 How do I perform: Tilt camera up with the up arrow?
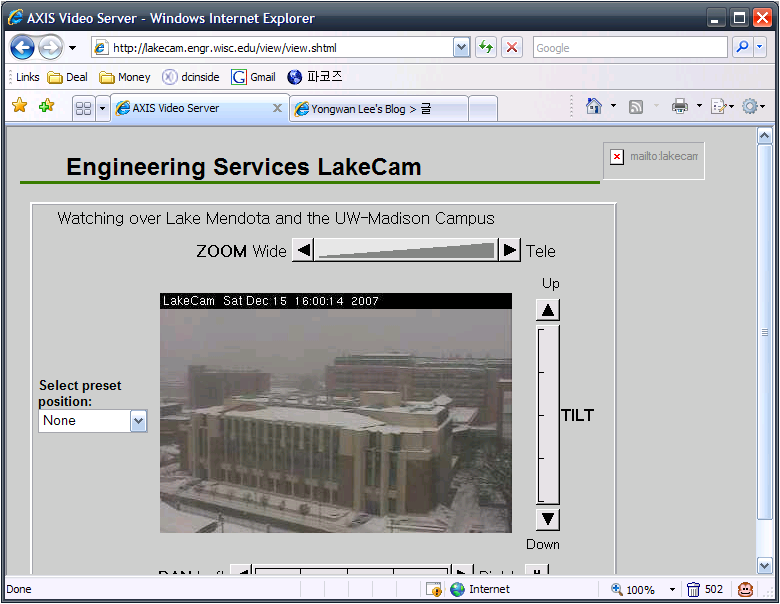(548, 310)
